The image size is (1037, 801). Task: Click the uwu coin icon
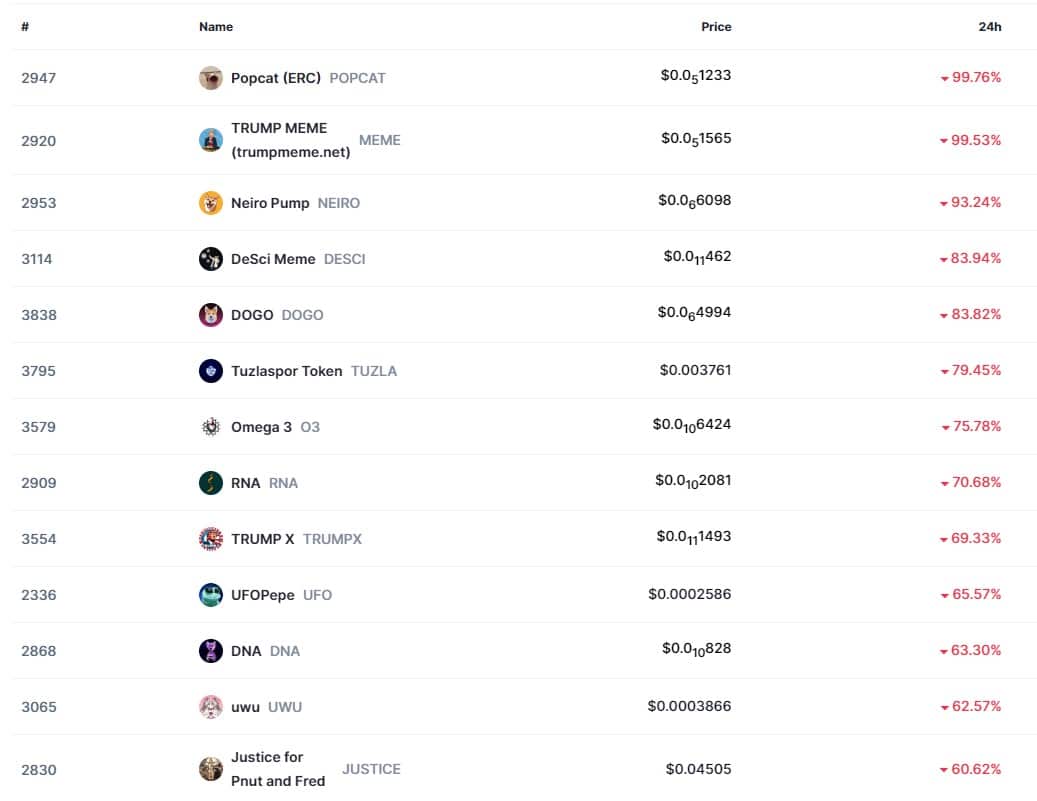[210, 707]
